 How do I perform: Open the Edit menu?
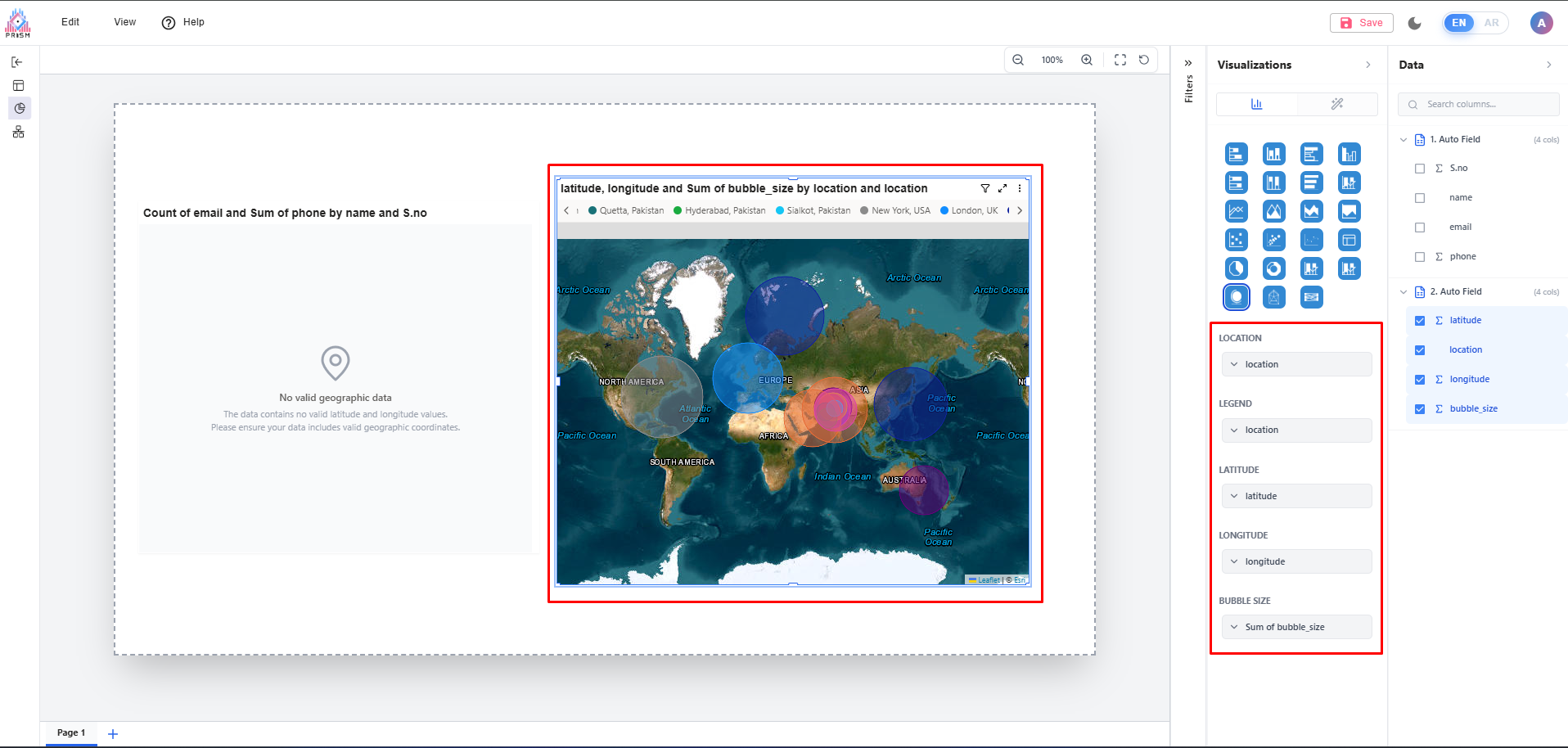70,22
